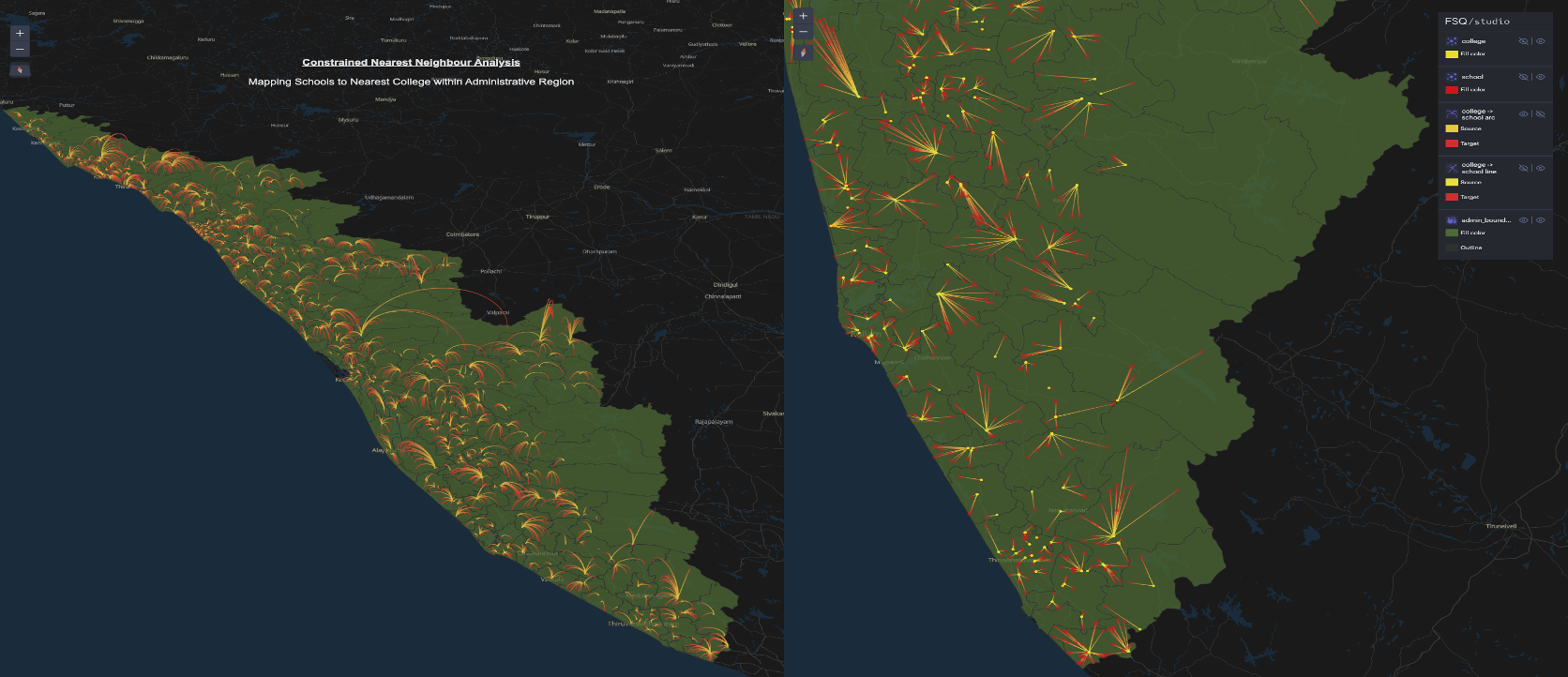Toggle school layer crossed-eye visibility
1568x677 pixels.
[x=1524, y=77]
